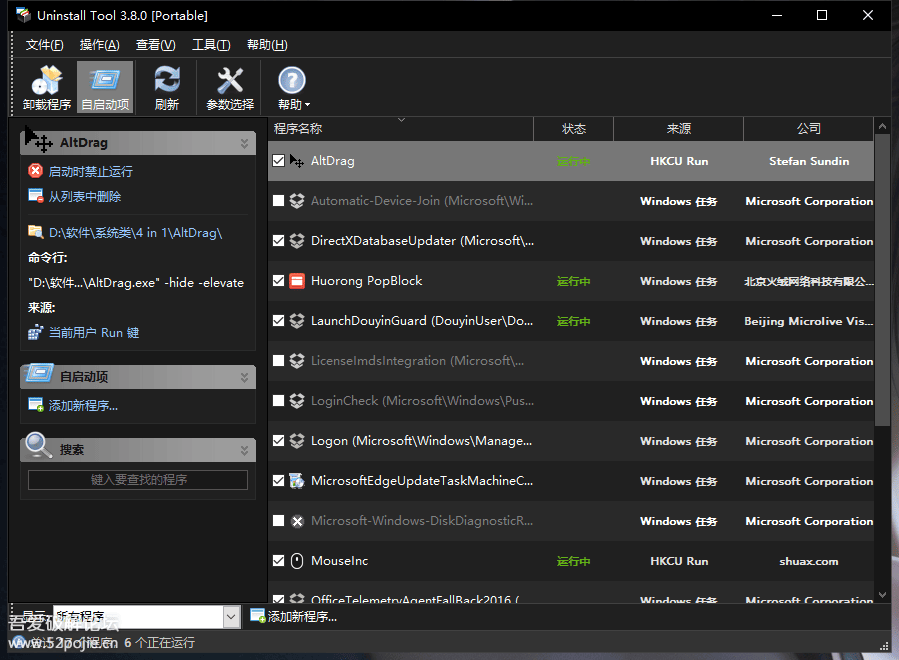Click the LaunchDouyinGuard task icon

297,321
